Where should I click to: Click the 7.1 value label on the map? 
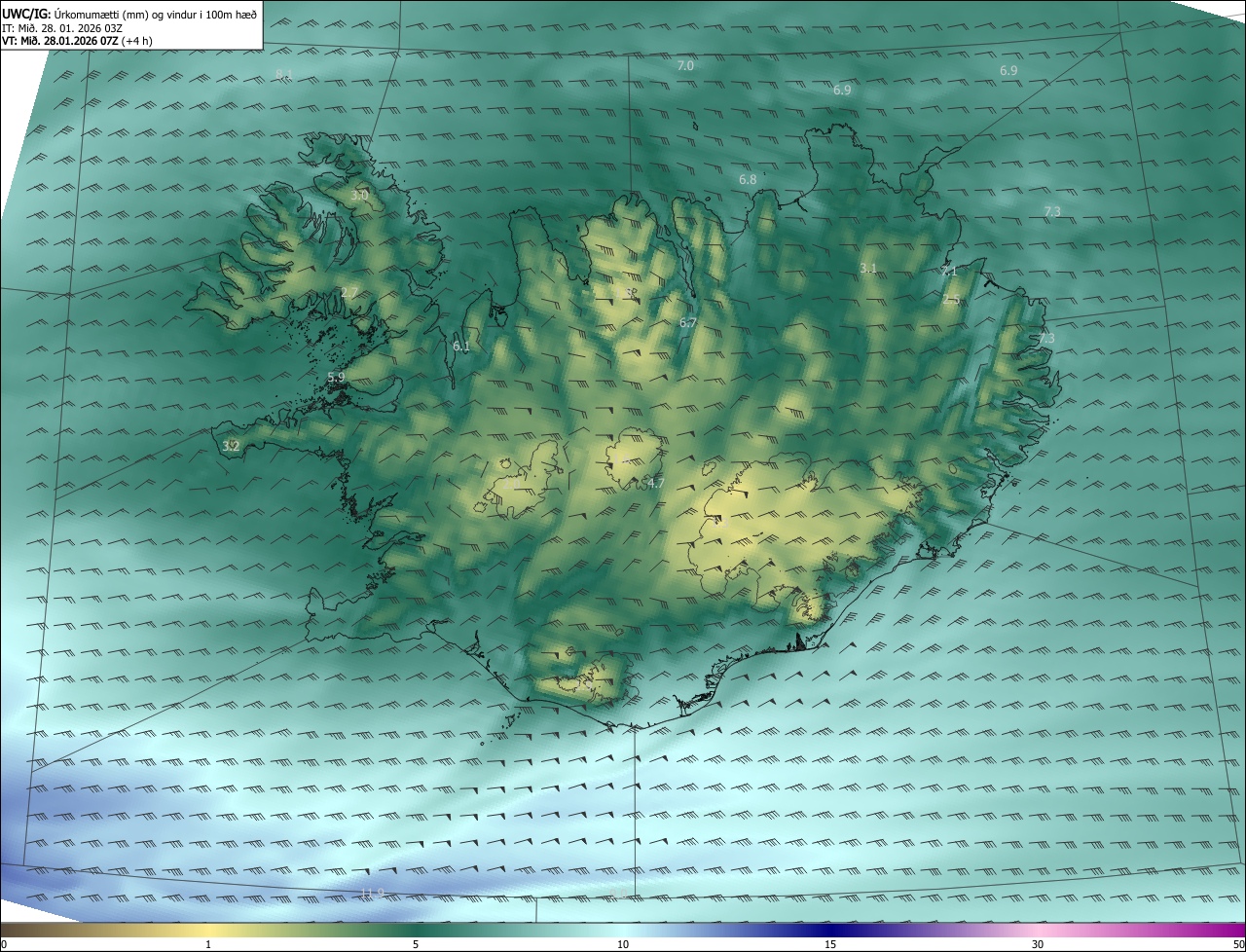(948, 271)
